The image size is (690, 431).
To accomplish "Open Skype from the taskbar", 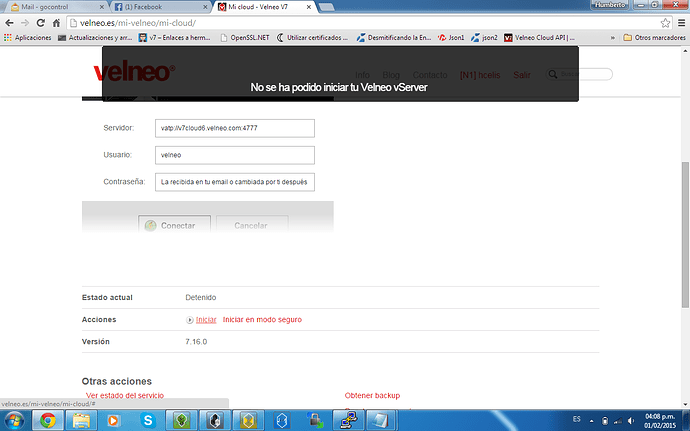I will click(148, 420).
